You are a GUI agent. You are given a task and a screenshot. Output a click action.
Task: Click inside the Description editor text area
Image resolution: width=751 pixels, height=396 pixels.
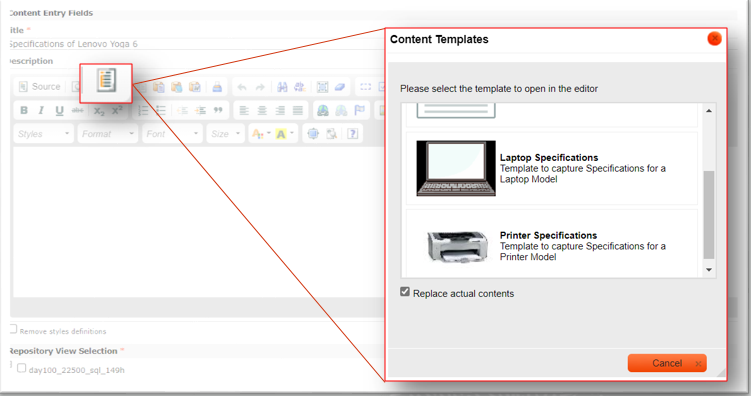[x=199, y=221]
